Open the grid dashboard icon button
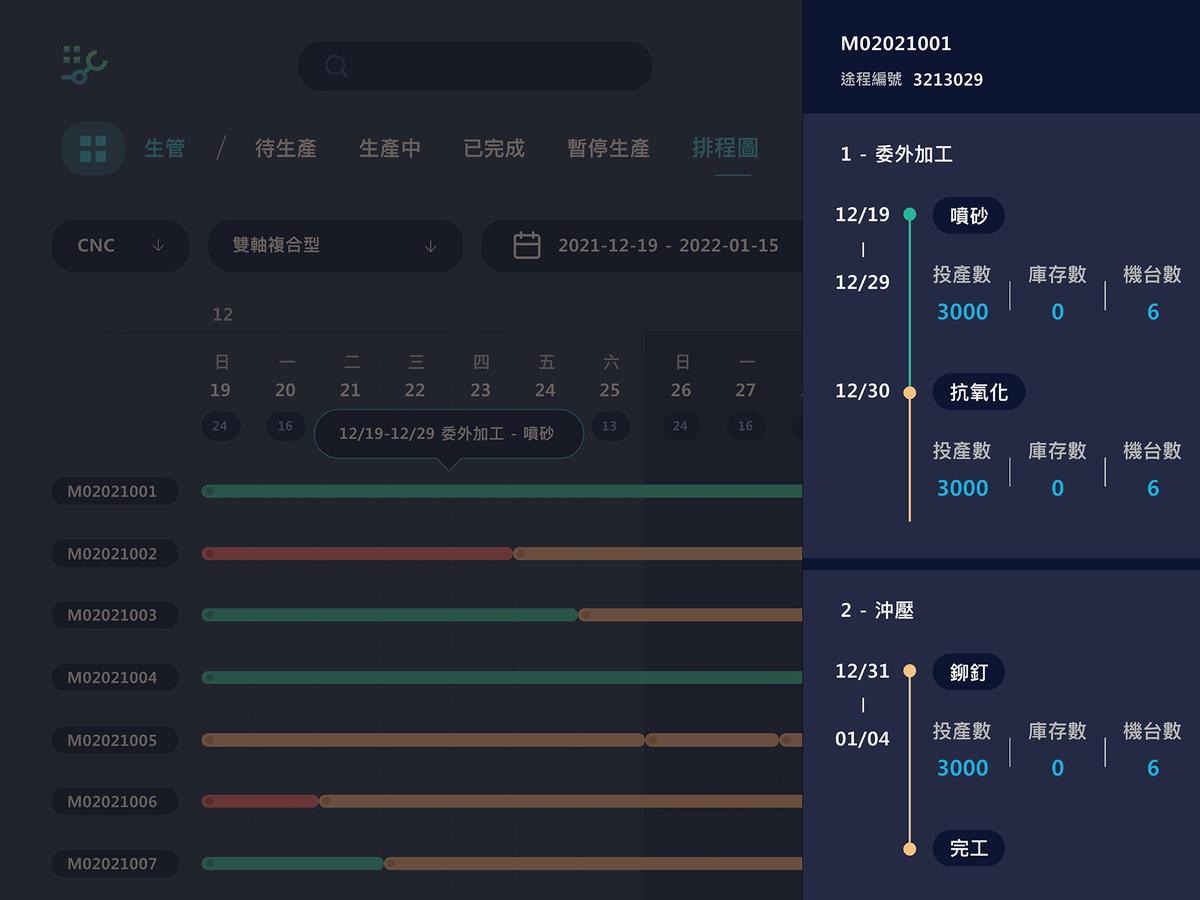The height and width of the screenshot is (900, 1200). [x=93, y=148]
